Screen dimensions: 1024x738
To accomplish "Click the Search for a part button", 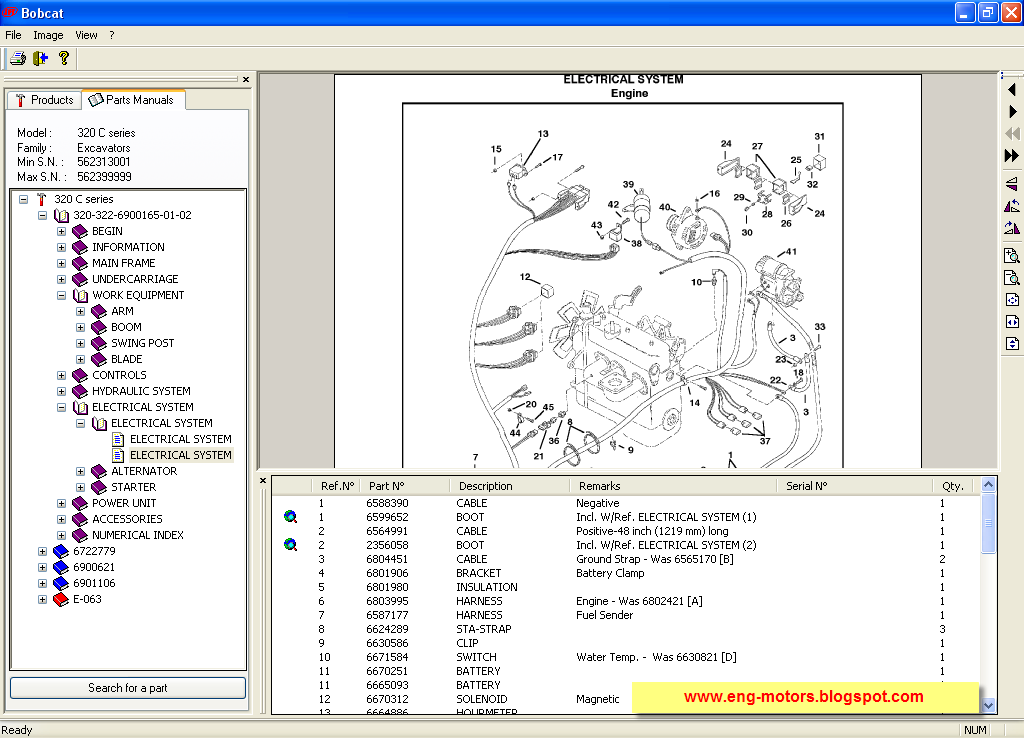I will tap(128, 688).
